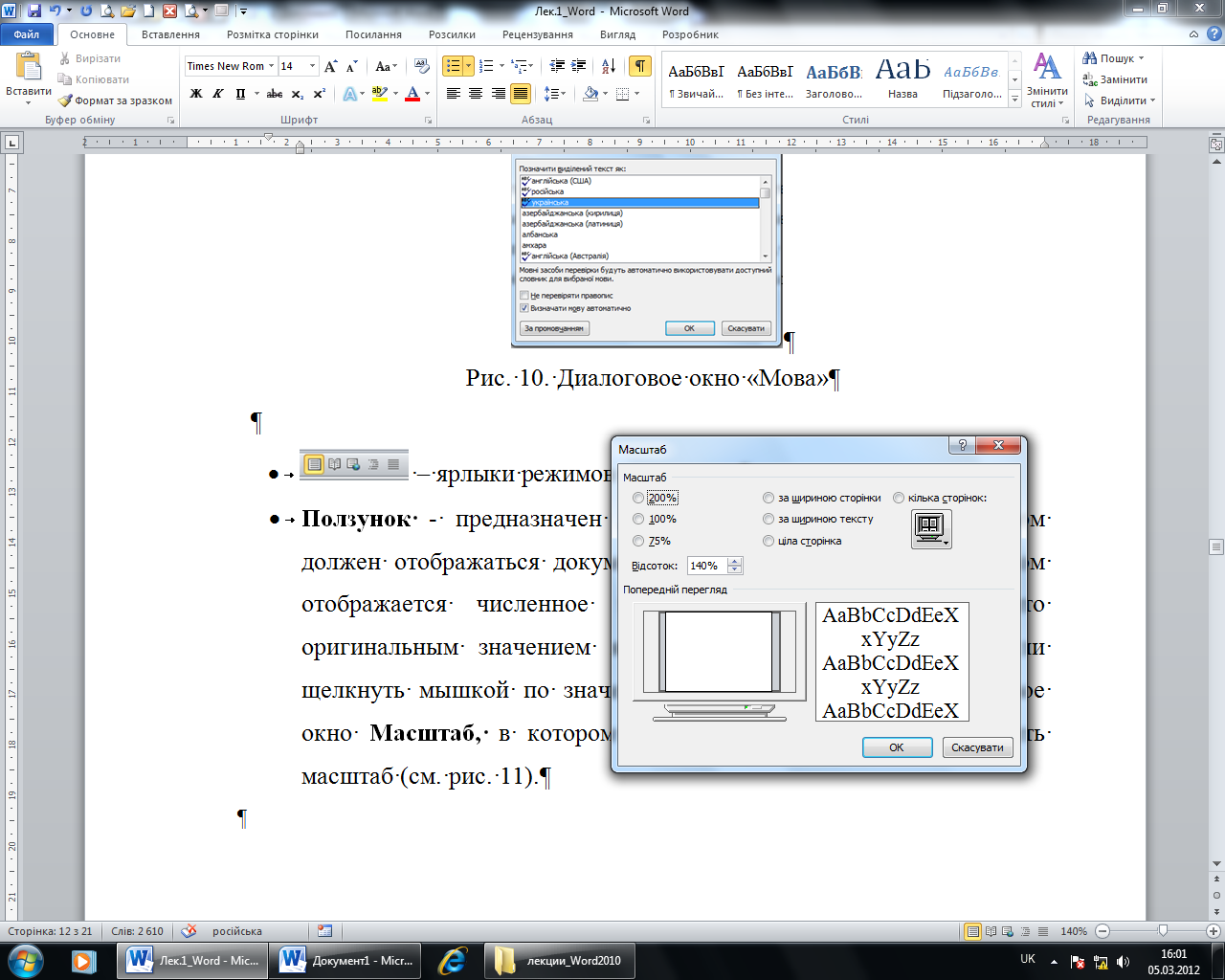Open the Windows Start menu
This screenshot has width=1225, height=980.
25,960
